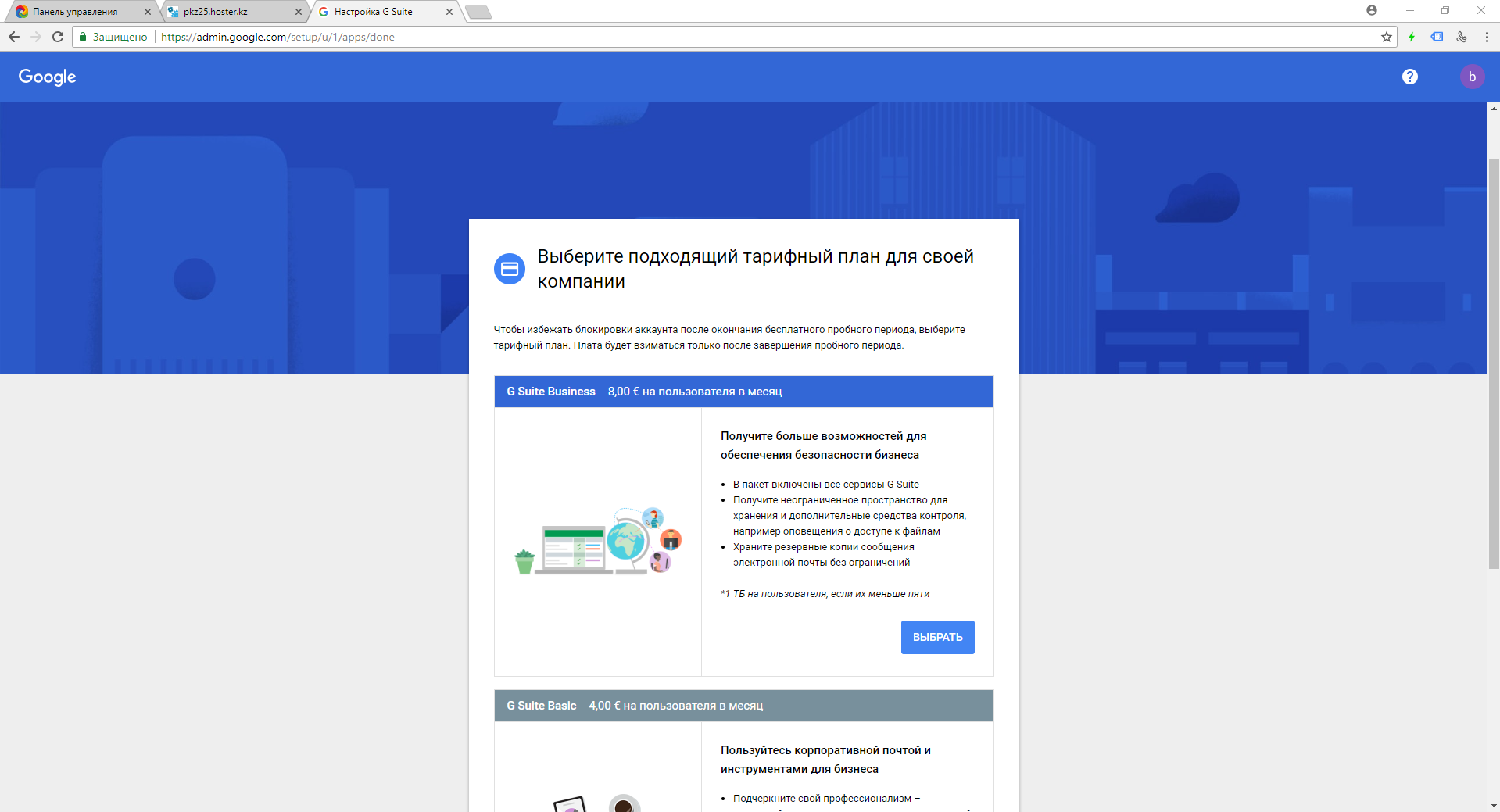Open the Chrome profile person icon
1500x812 pixels.
(1372, 10)
